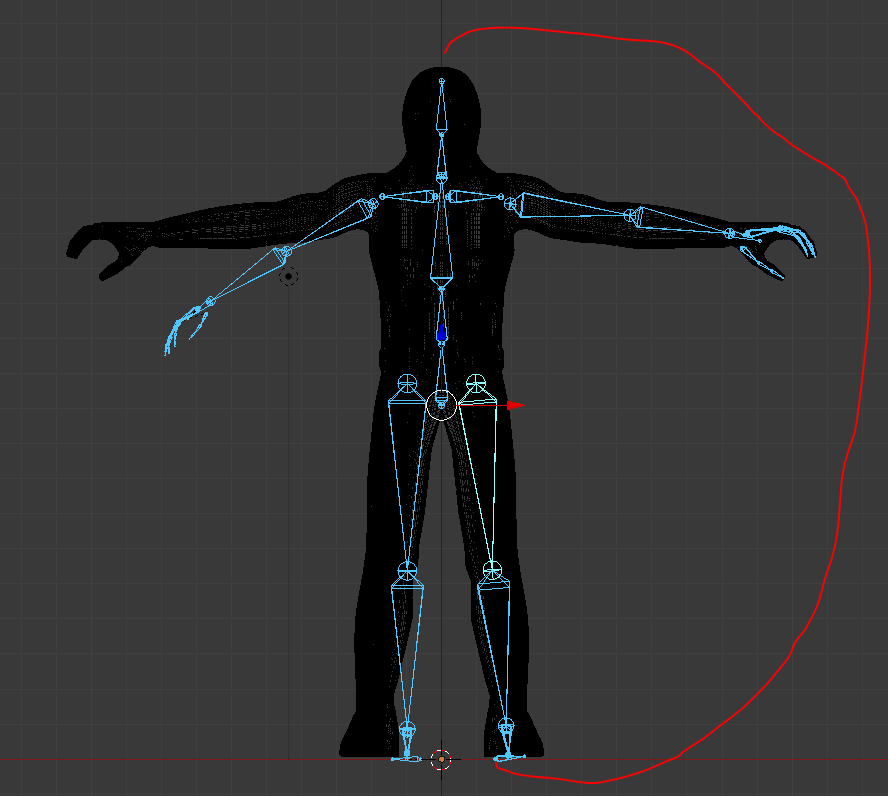Select the root hip bone circle
The image size is (888, 796).
coord(441,406)
